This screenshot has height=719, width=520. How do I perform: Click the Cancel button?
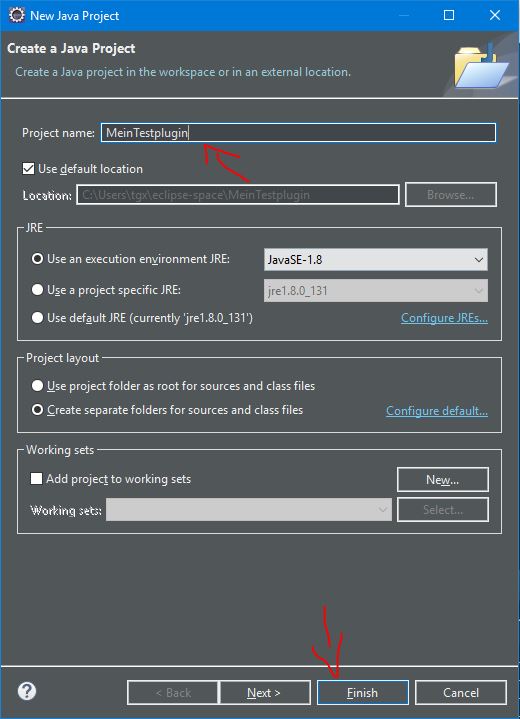tap(461, 692)
